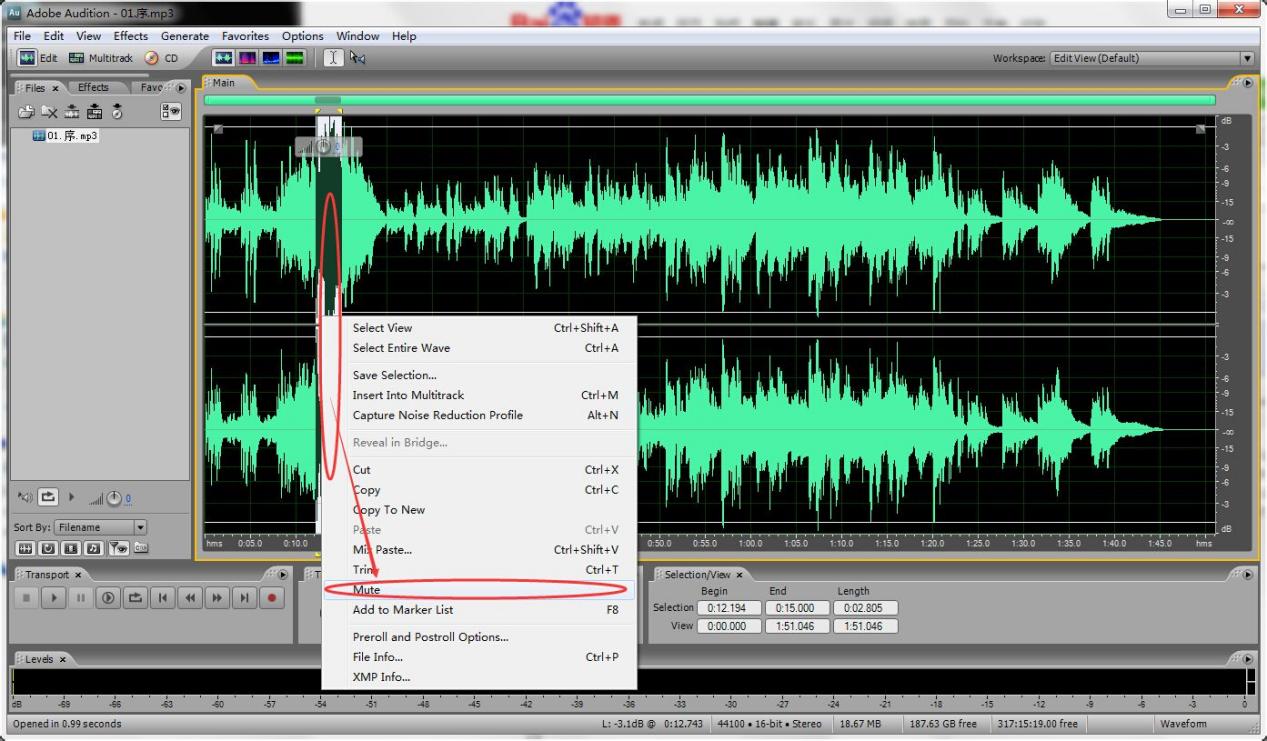This screenshot has height=741, width=1267.
Task: Click Import File icon in Files panel
Action: (27, 112)
